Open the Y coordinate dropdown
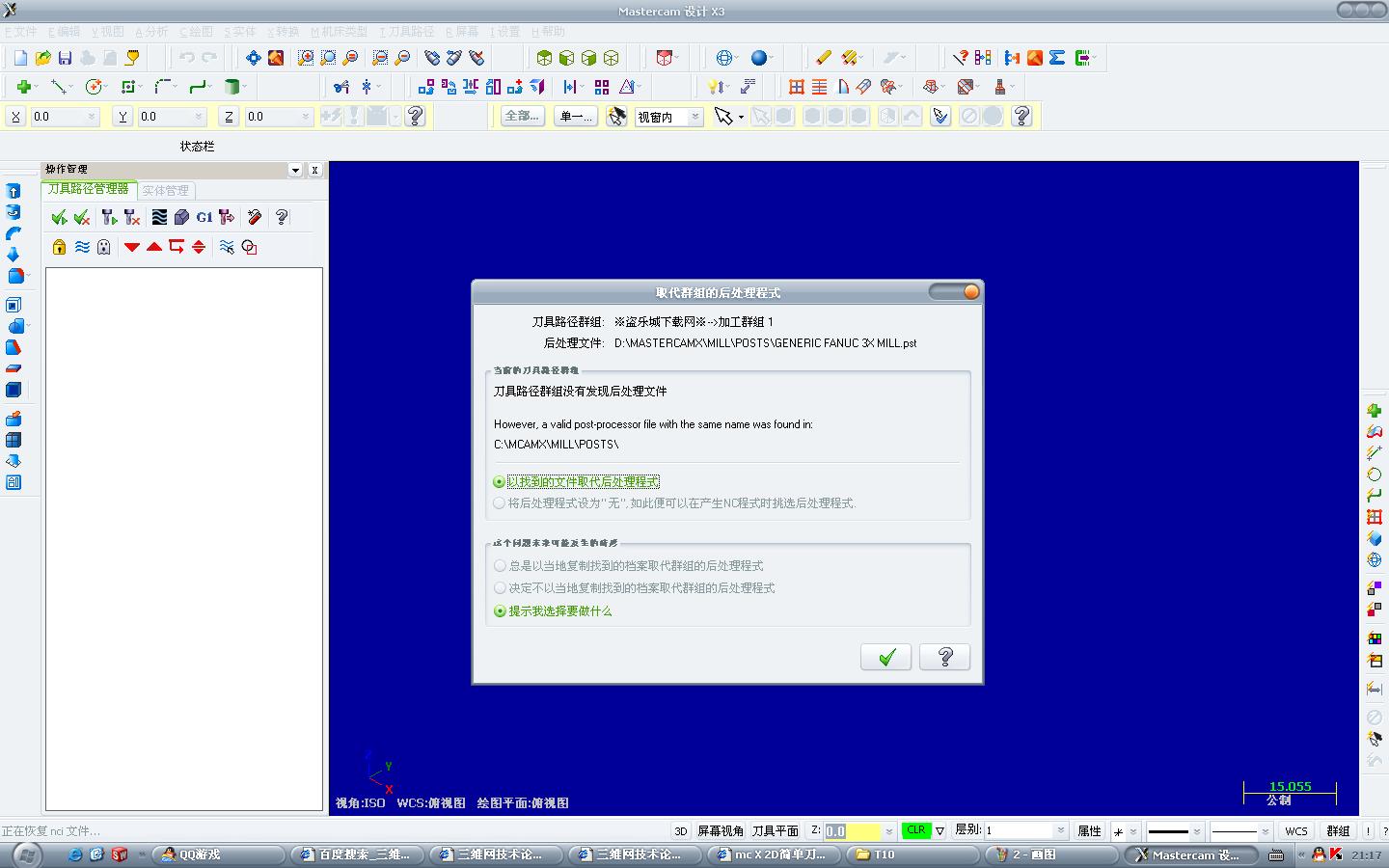The height and width of the screenshot is (868, 1389). pyautogui.click(x=199, y=117)
